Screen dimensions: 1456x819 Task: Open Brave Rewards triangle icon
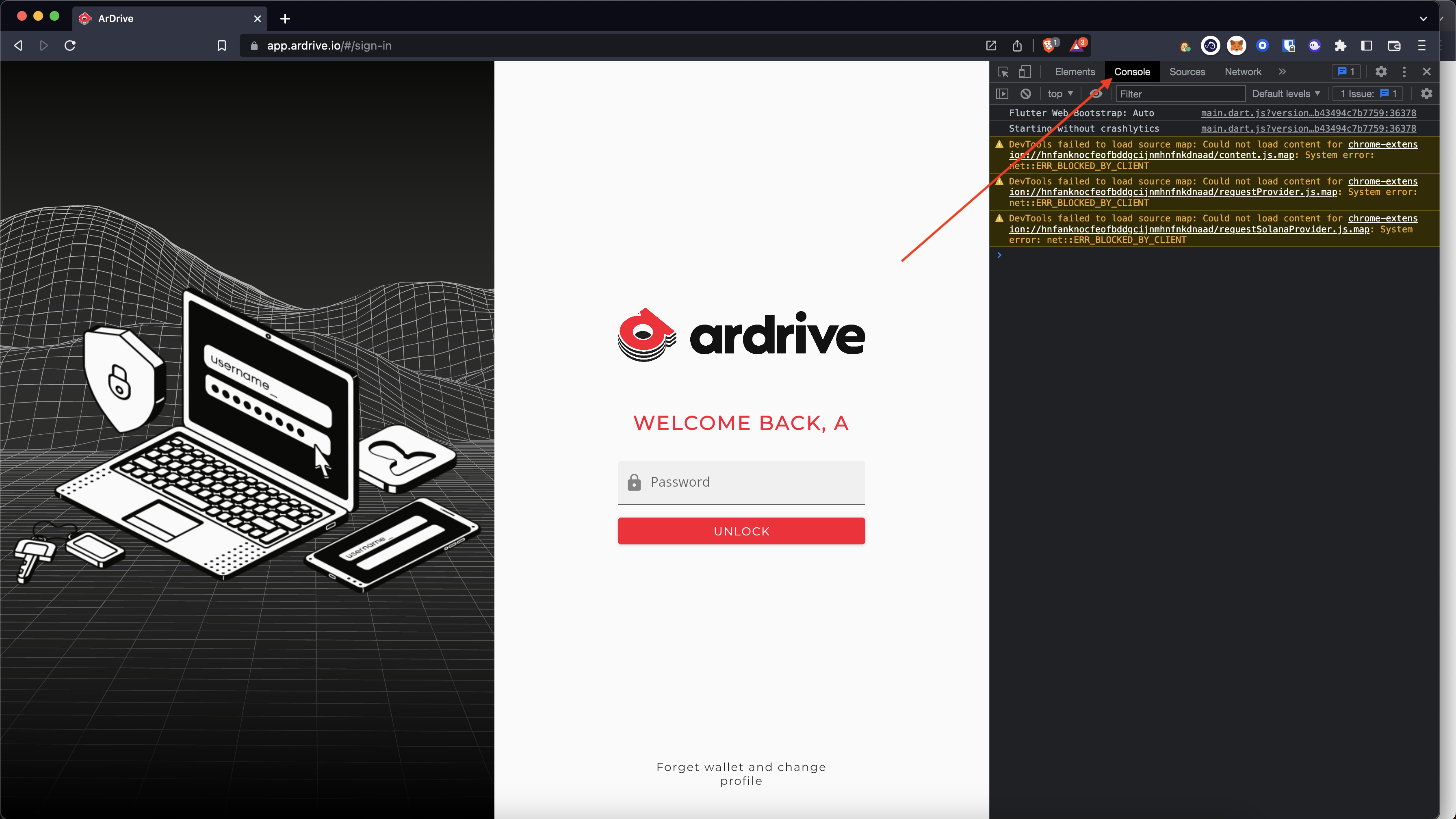click(x=1077, y=45)
